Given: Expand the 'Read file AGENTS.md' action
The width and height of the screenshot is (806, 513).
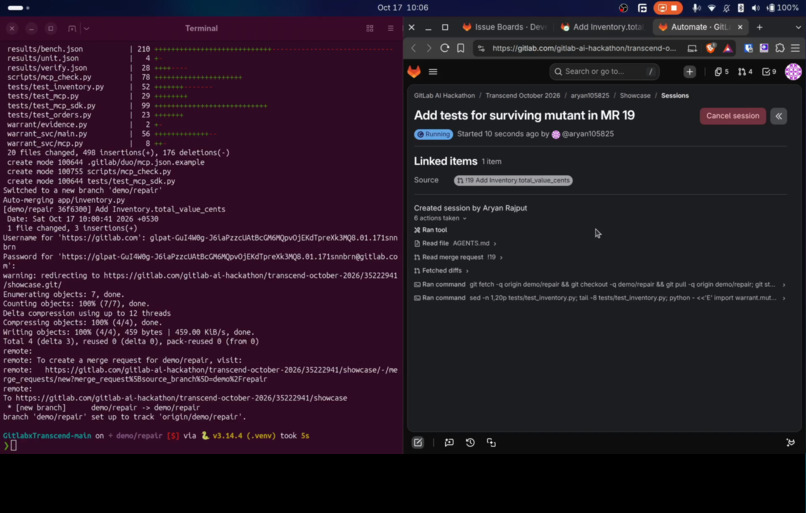Looking at the screenshot, I should [455, 243].
